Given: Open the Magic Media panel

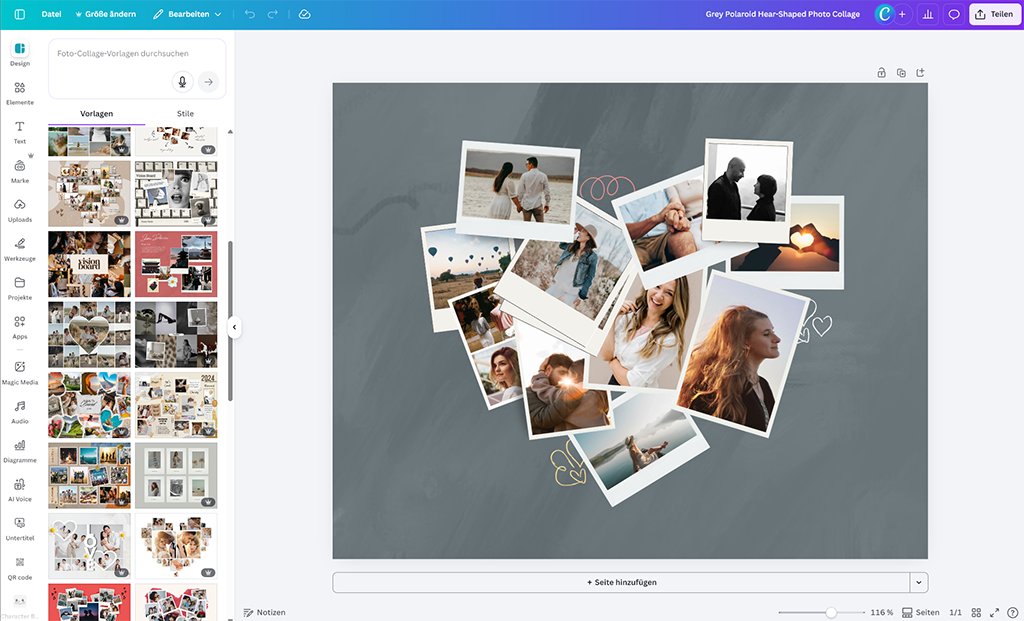Looking at the screenshot, I should pos(19,372).
